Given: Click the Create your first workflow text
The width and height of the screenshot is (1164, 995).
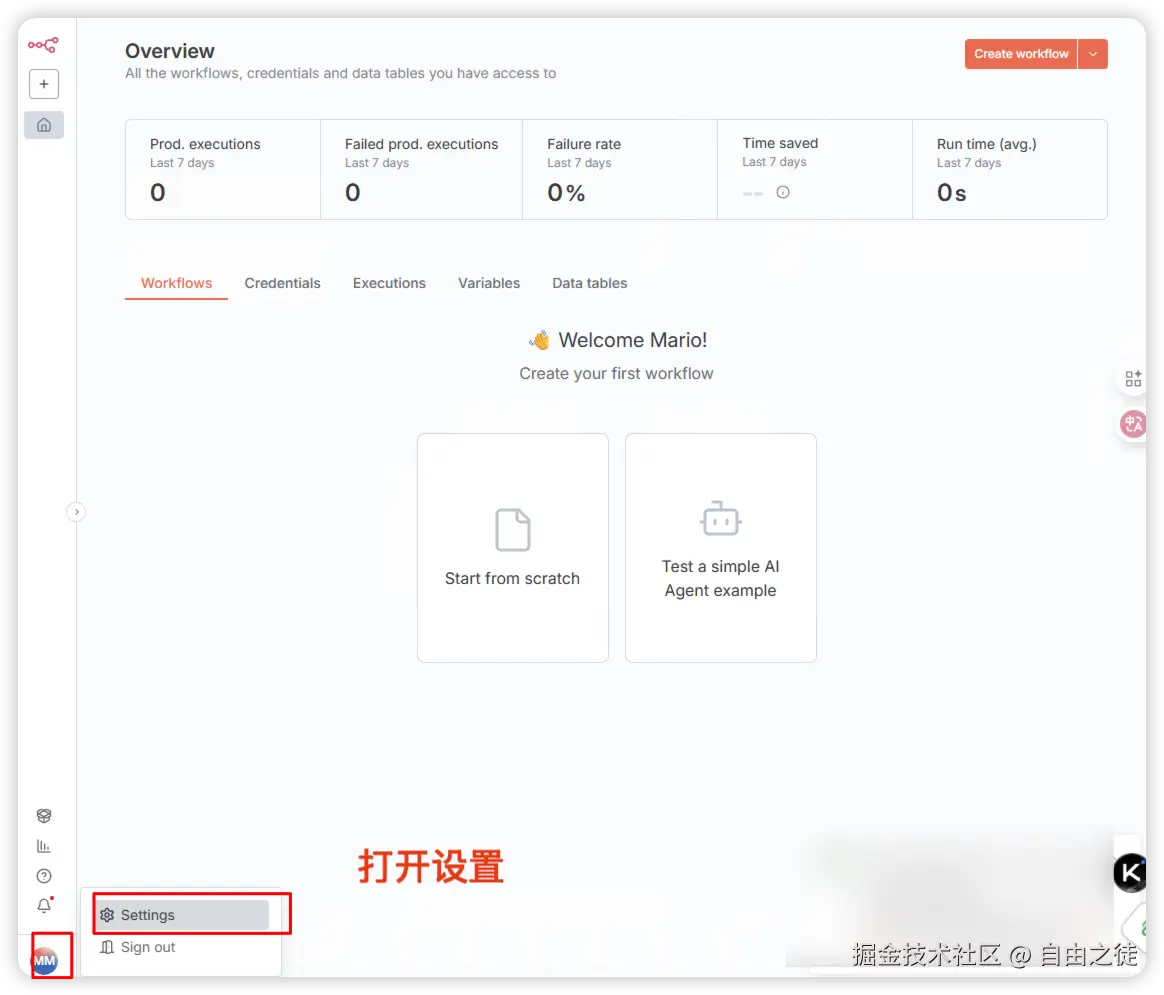Looking at the screenshot, I should click(616, 373).
